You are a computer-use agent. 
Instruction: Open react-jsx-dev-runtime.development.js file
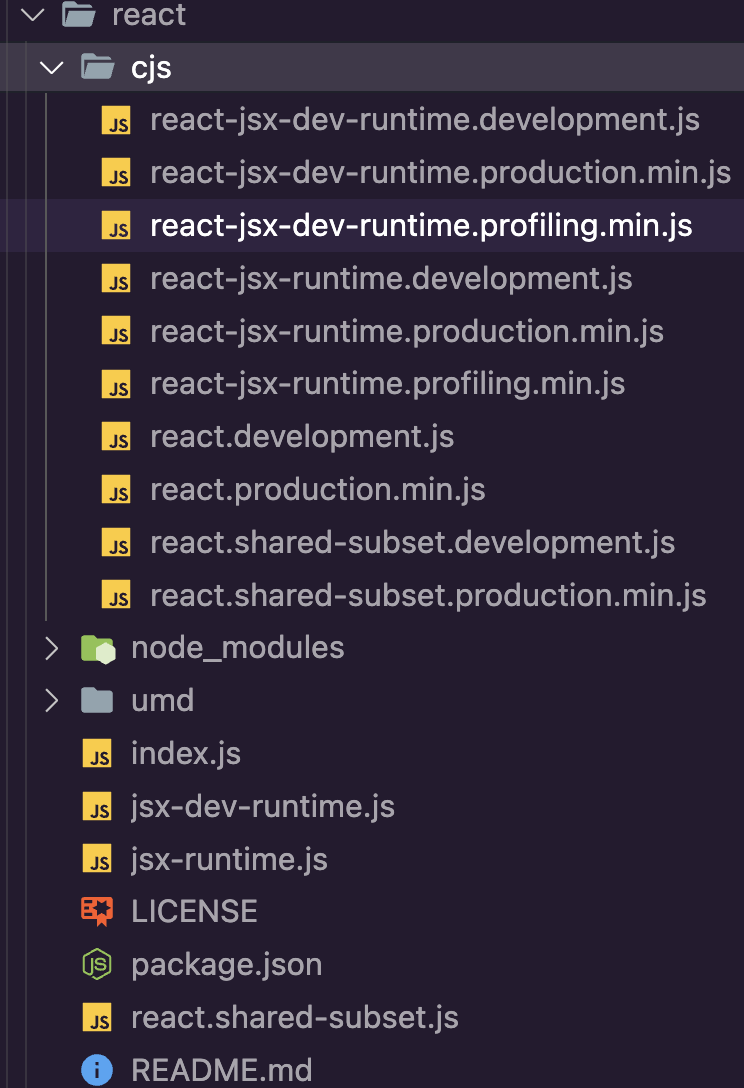(x=425, y=120)
